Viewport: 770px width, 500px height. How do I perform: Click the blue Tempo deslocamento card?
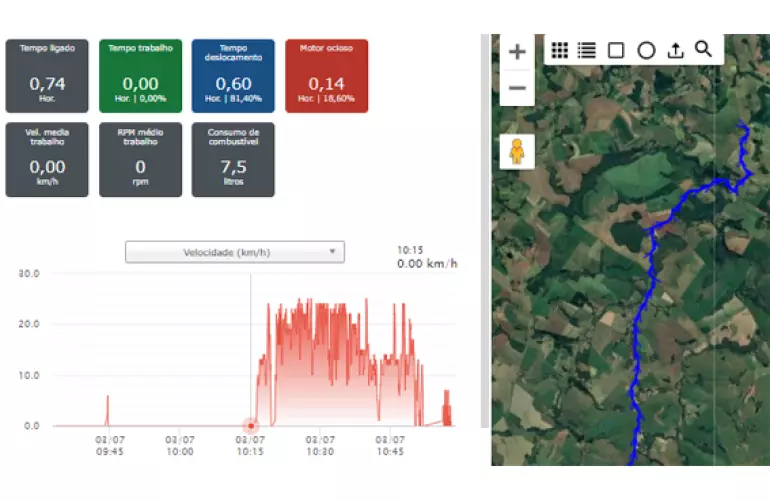point(233,76)
